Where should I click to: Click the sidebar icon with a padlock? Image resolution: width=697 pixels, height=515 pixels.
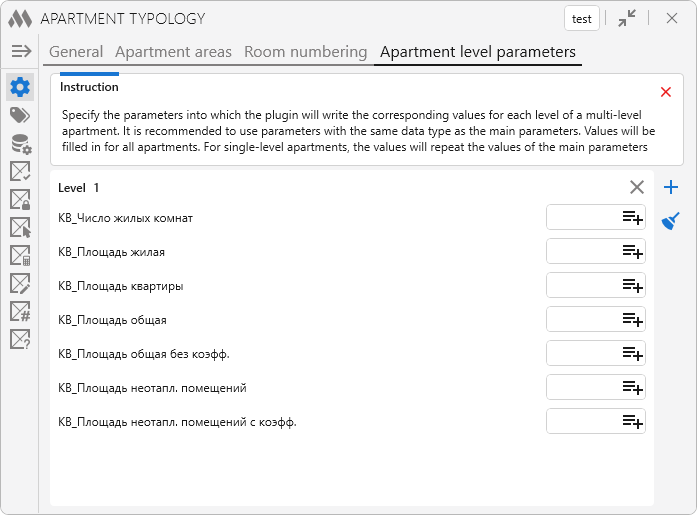(x=20, y=200)
